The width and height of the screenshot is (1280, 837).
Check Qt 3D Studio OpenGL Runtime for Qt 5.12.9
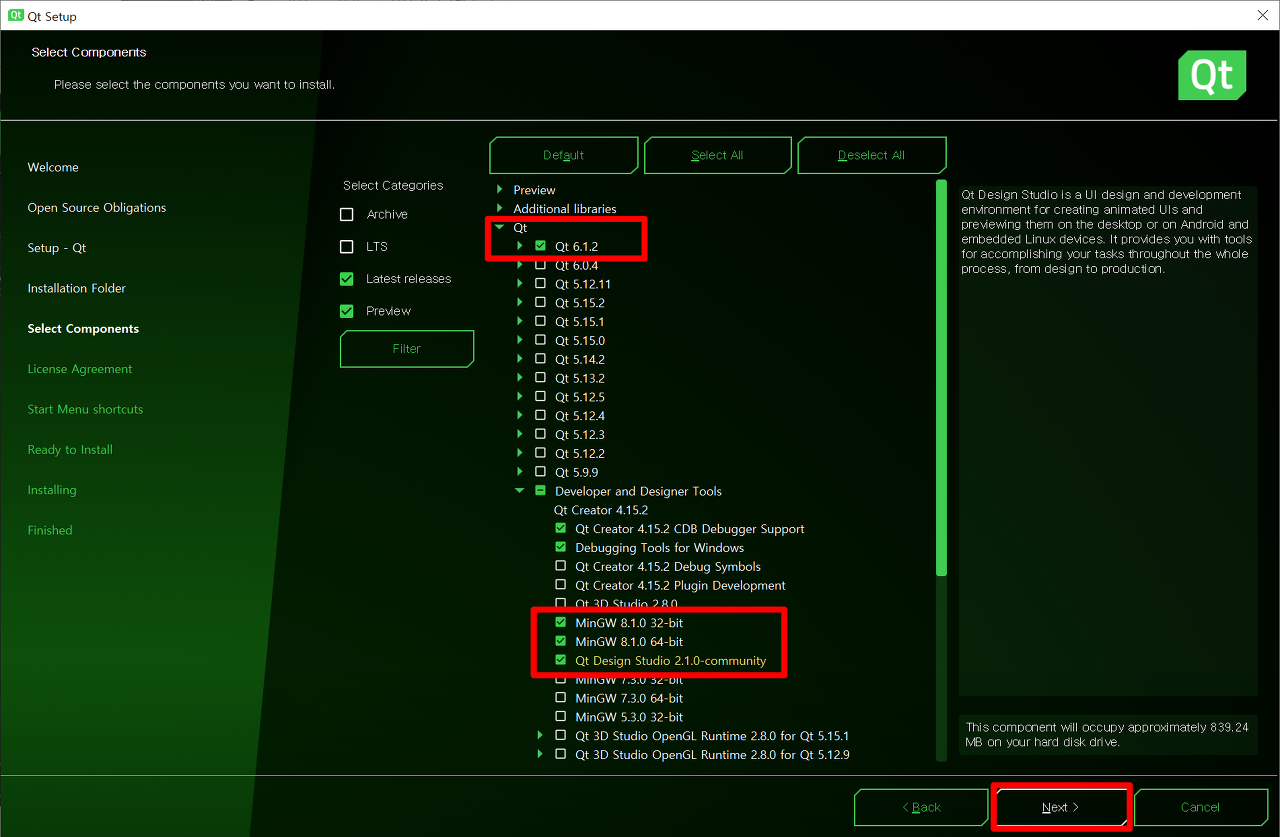pyautogui.click(x=561, y=755)
